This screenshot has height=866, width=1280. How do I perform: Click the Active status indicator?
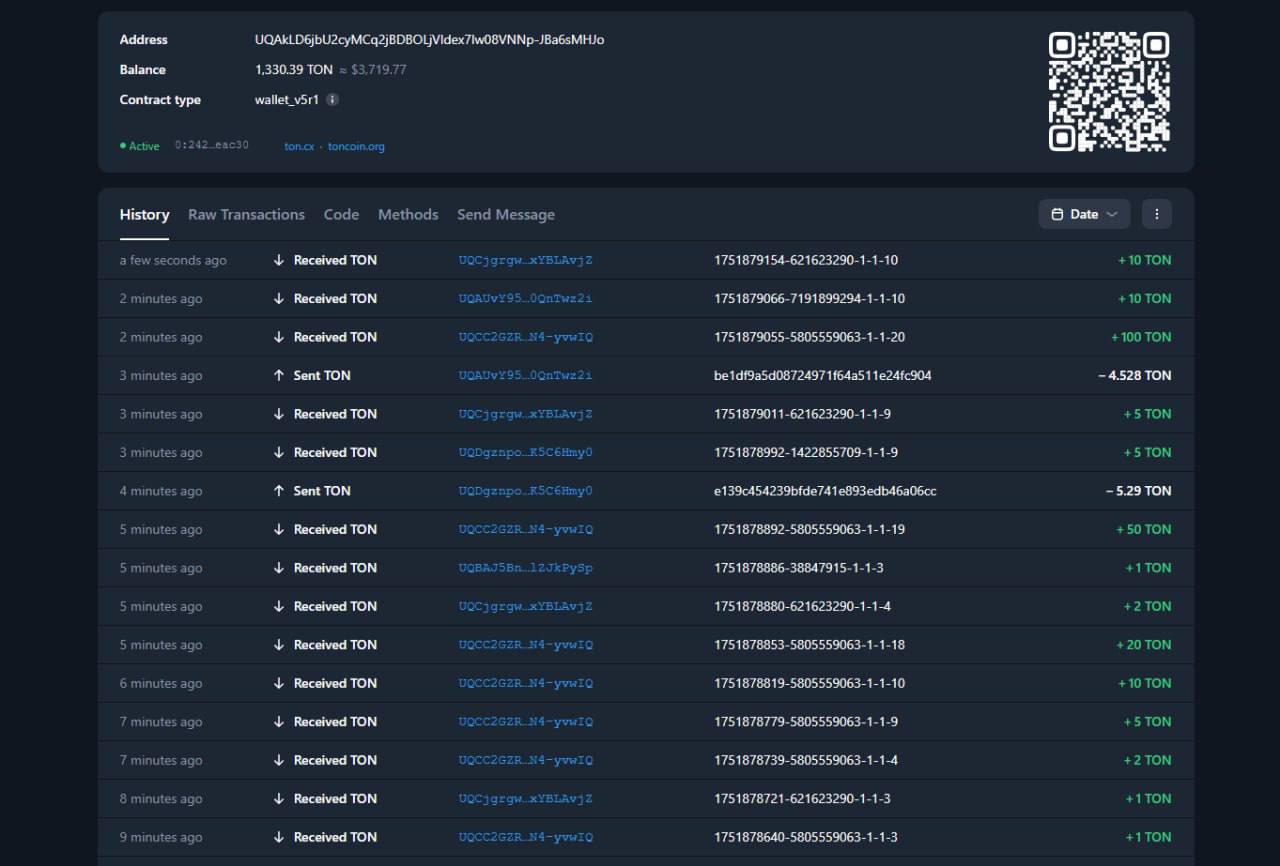click(x=140, y=146)
